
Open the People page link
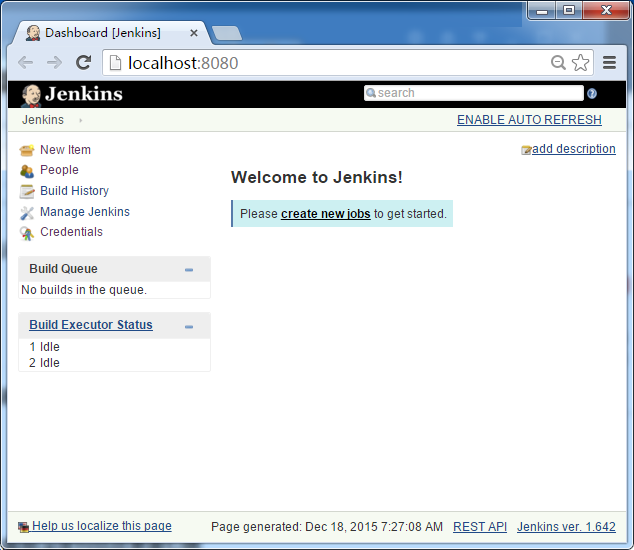pos(59,170)
